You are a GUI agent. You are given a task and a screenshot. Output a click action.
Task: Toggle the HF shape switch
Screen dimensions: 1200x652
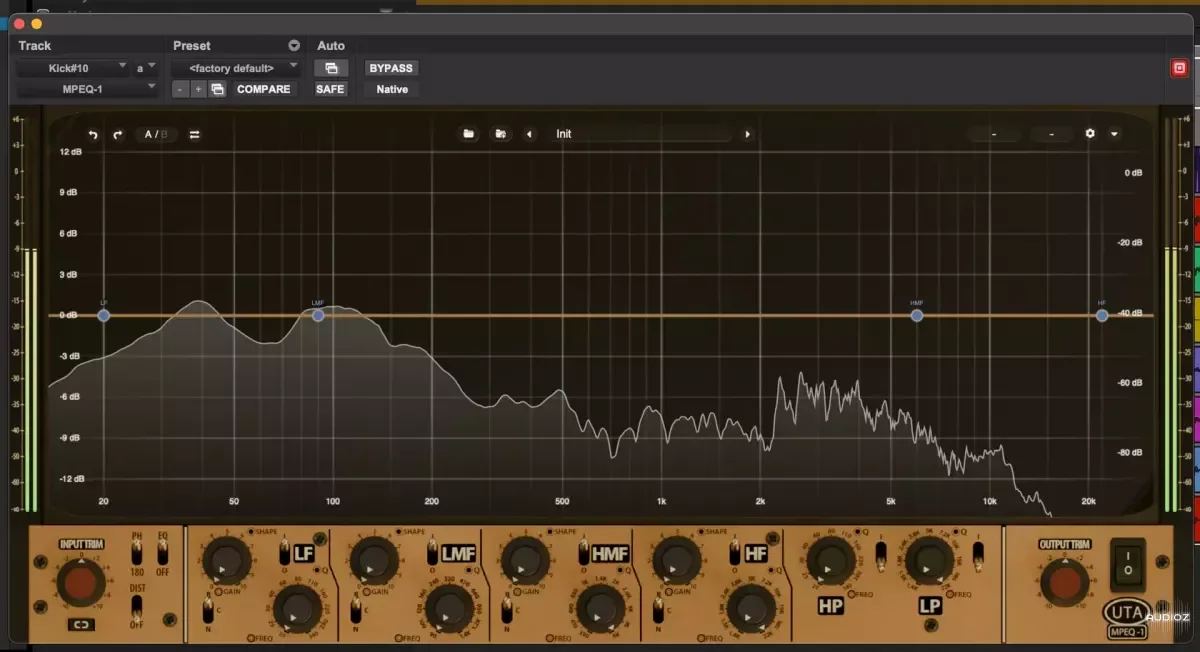pyautogui.click(x=733, y=552)
